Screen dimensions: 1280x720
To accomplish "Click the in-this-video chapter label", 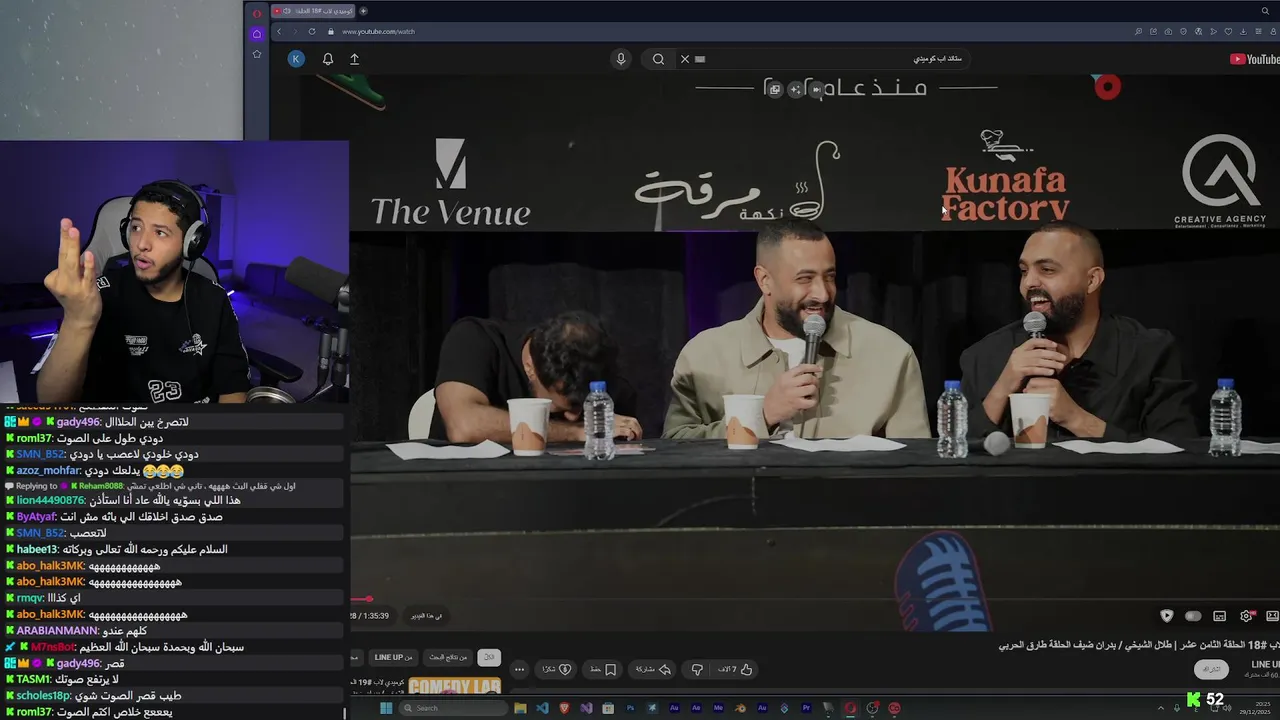I will point(426,616).
